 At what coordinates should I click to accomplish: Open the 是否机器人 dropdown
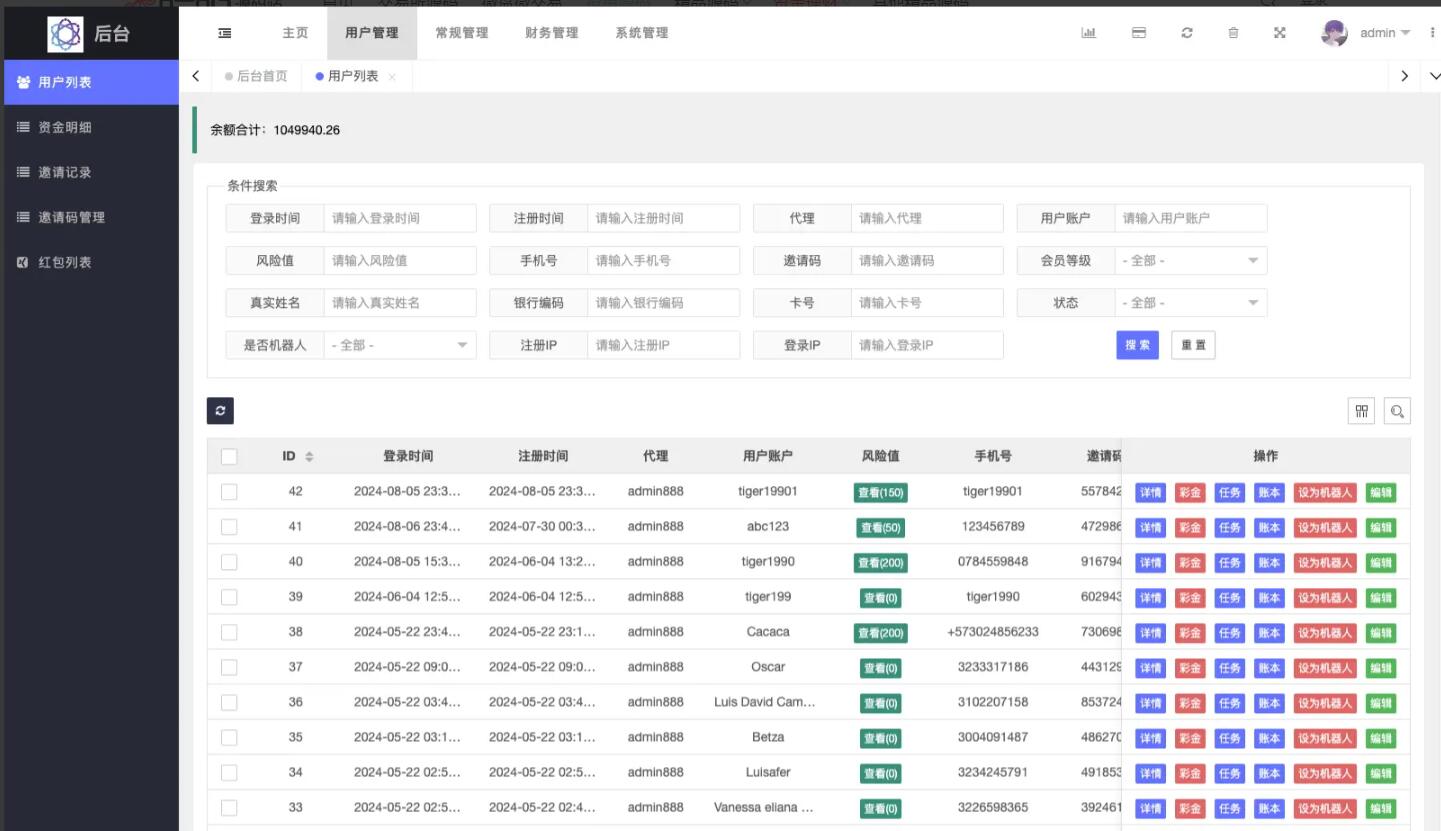400,345
